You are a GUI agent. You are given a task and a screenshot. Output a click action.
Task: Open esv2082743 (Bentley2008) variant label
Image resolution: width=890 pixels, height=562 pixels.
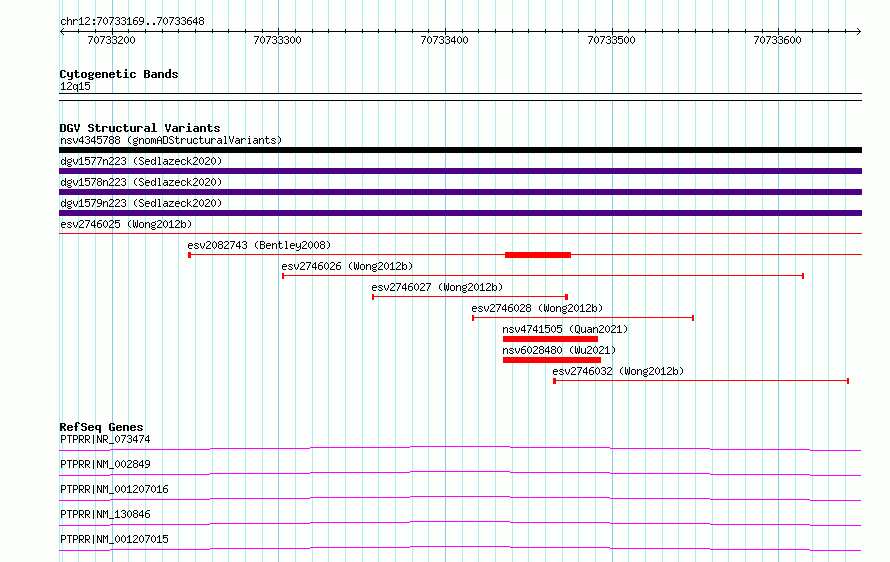259,245
